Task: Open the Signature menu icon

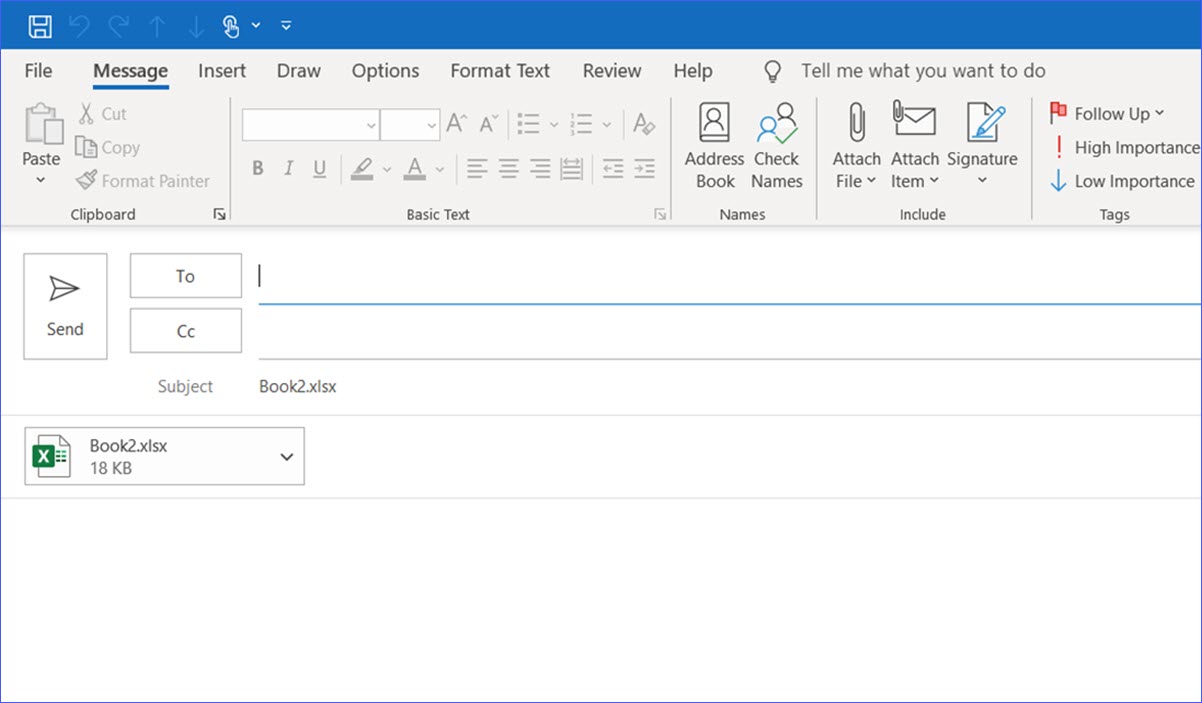Action: 982,124
